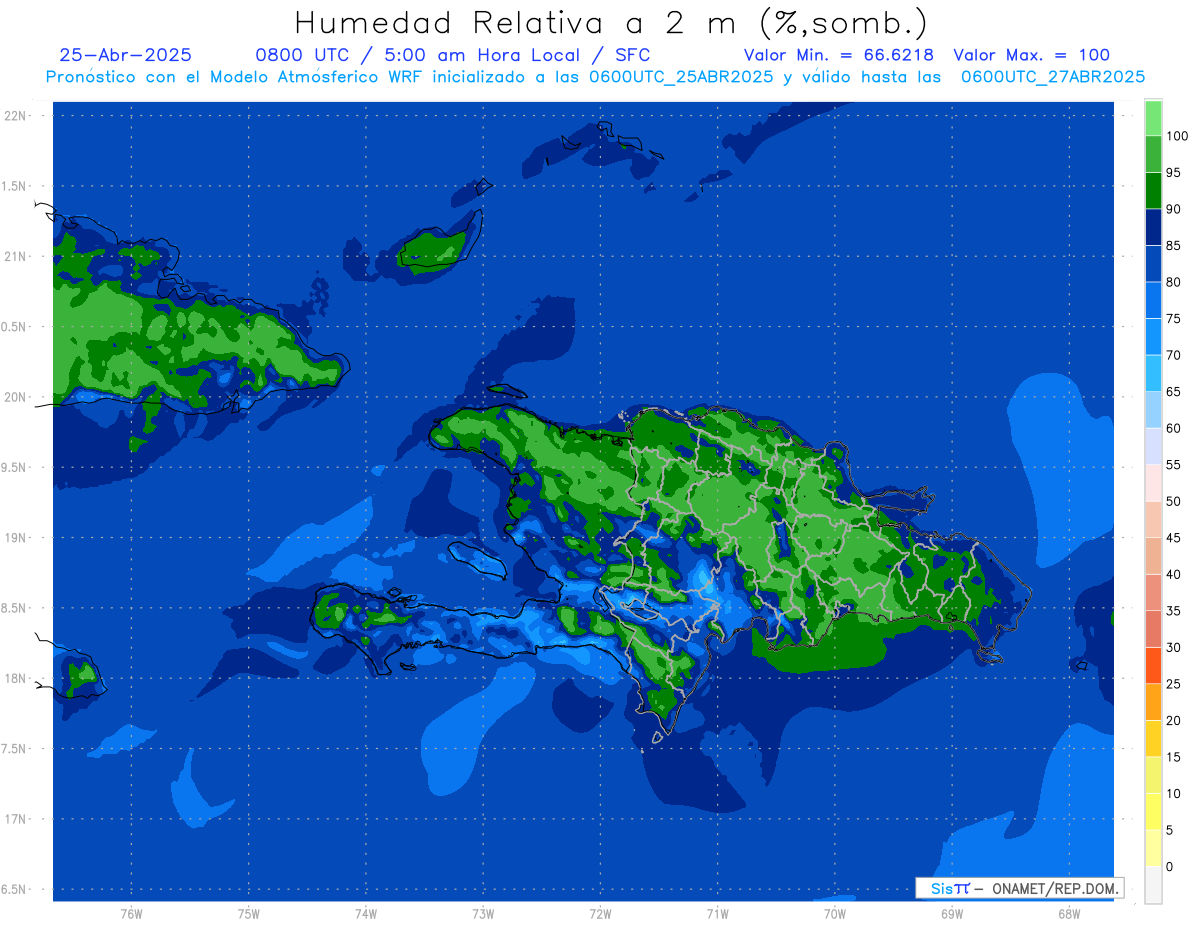The width and height of the screenshot is (1200, 927).
Task: Pick the orange swatch between 25 and 20
Action: [x=1153, y=702]
